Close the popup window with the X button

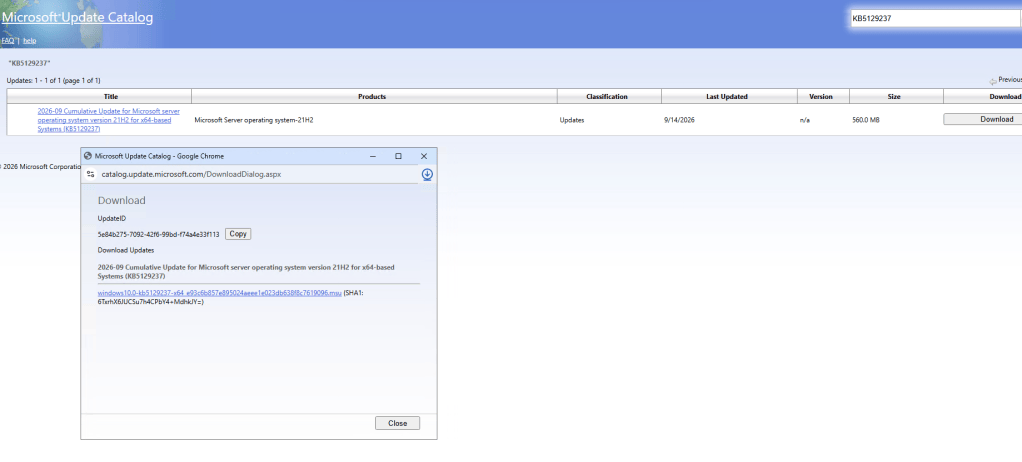pos(424,156)
